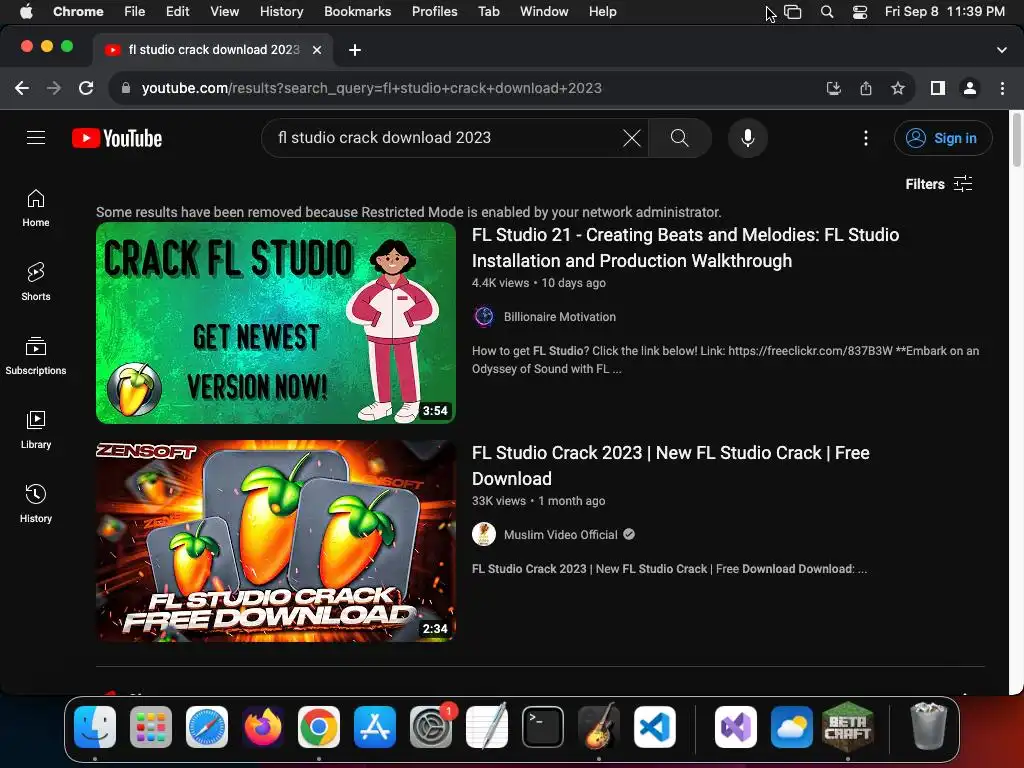Image resolution: width=1024 pixels, height=768 pixels.
Task: Open Visual Studio Code from the dock
Action: tap(655, 727)
